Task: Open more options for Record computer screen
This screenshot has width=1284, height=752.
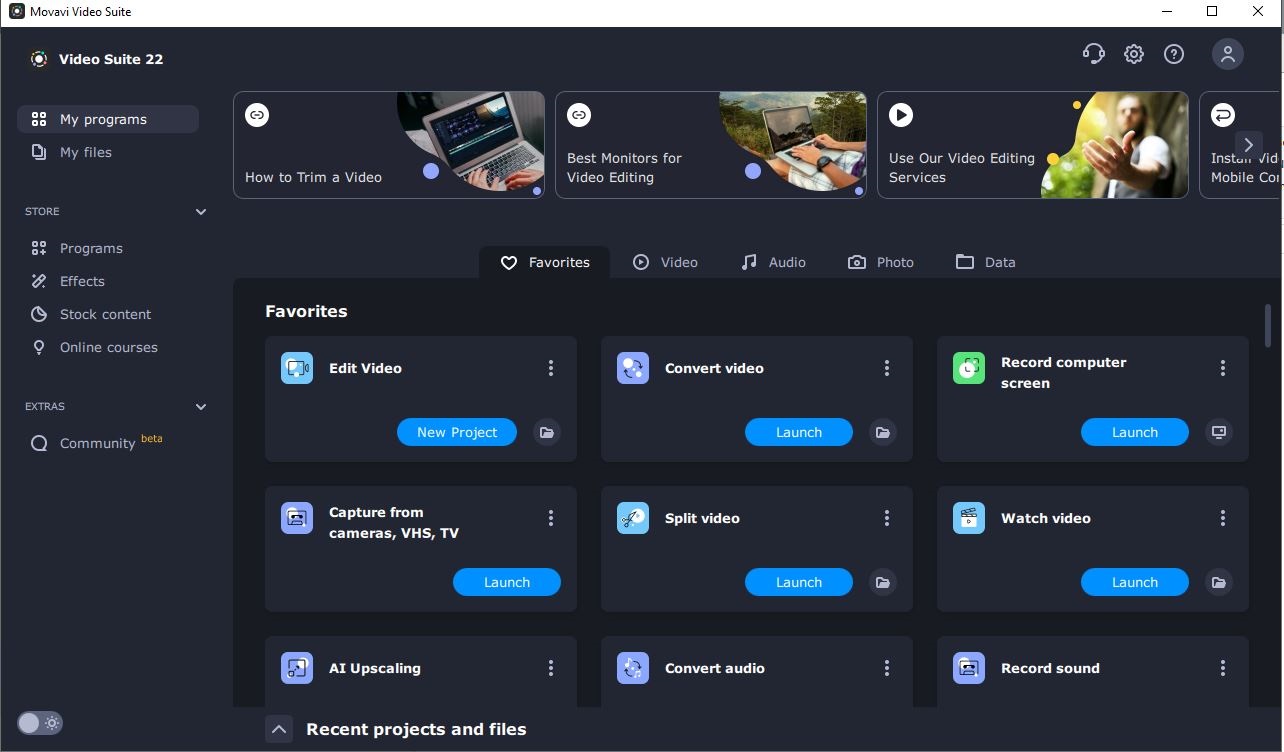Action: pyautogui.click(x=1223, y=368)
